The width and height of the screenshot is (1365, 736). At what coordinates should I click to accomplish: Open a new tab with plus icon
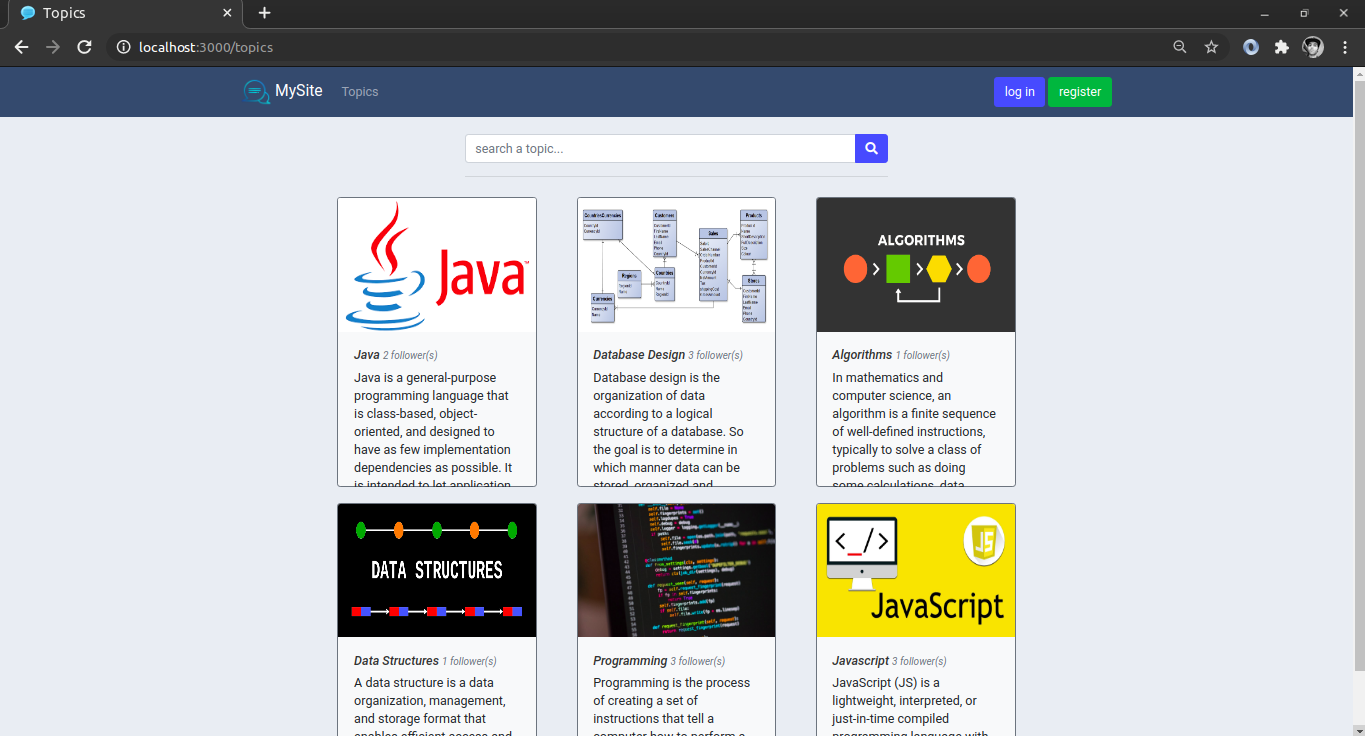[x=264, y=13]
